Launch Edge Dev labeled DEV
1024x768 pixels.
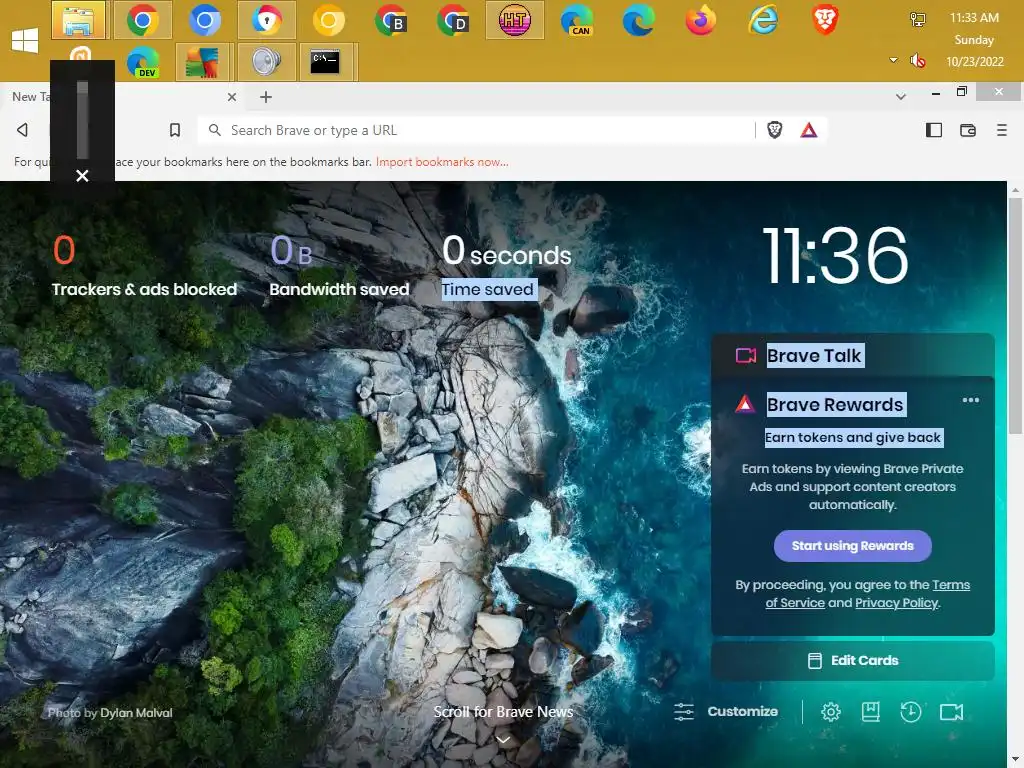[x=143, y=62]
